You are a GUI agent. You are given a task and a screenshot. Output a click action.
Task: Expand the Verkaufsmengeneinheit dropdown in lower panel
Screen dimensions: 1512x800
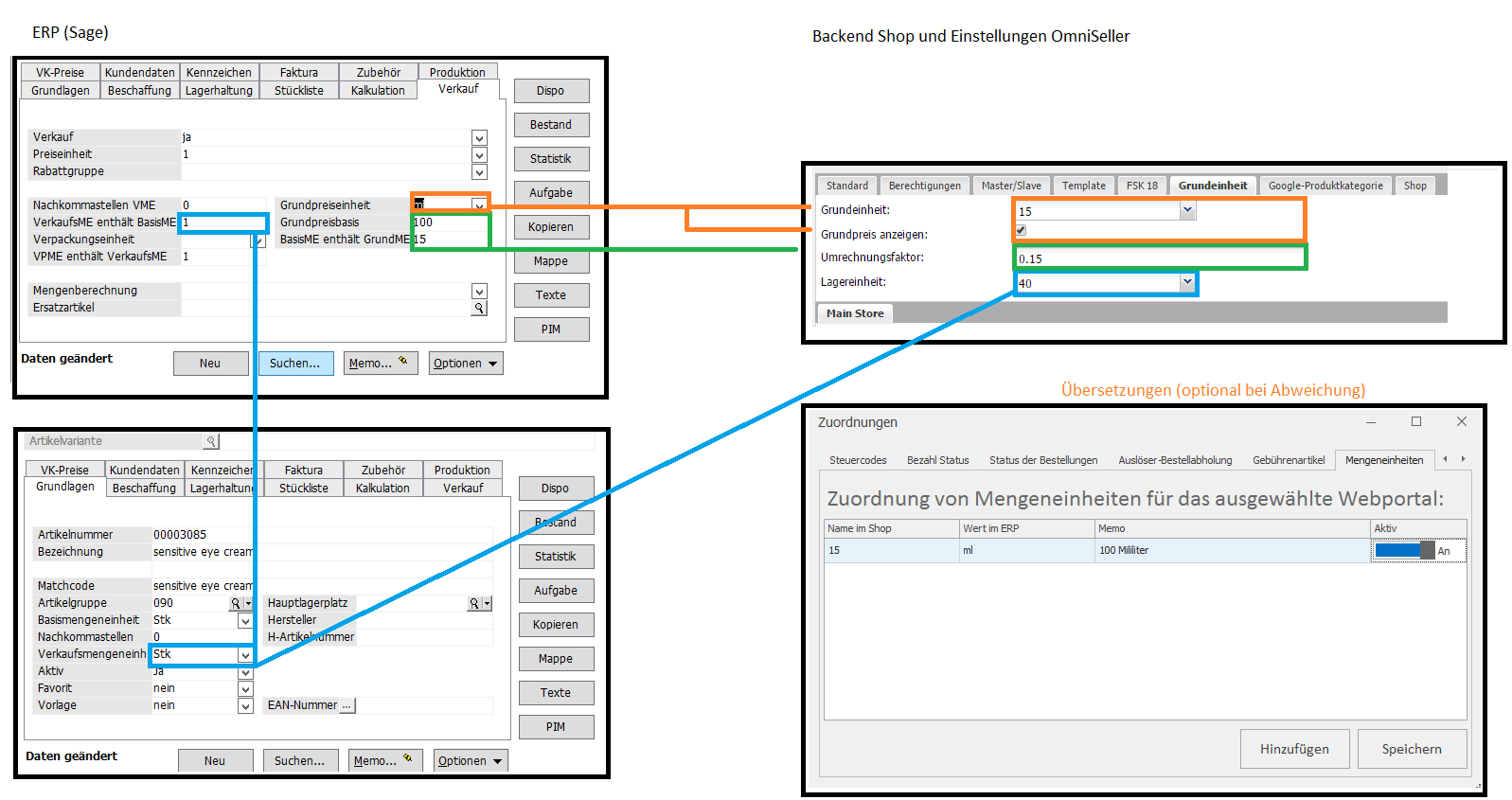245,655
